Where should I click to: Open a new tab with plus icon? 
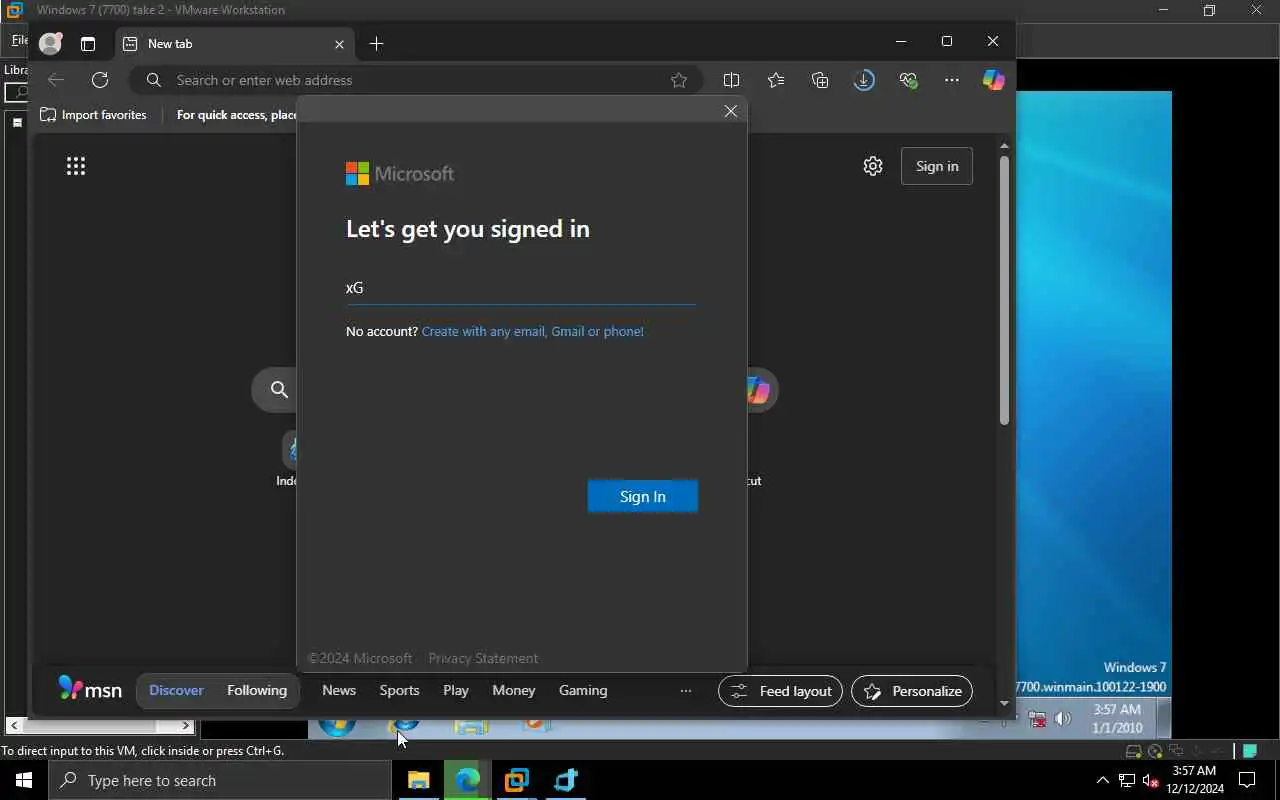coord(376,43)
